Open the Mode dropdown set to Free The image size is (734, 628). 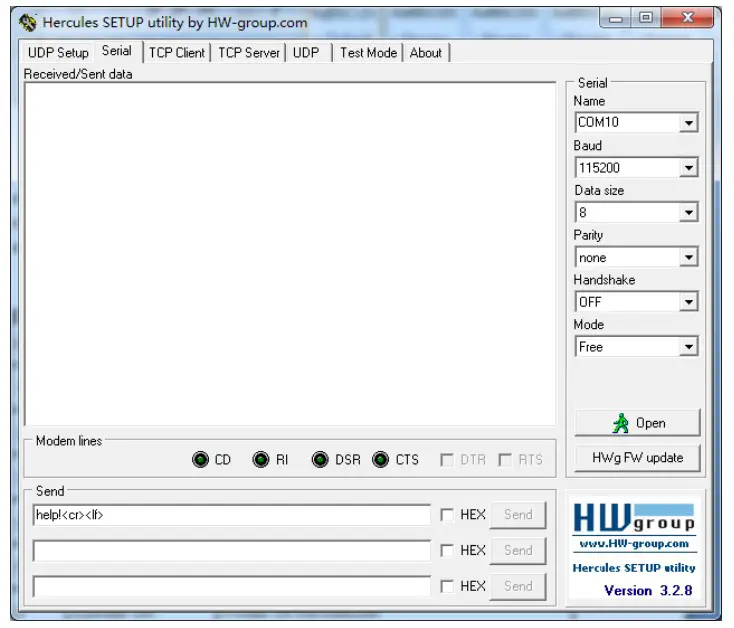(x=689, y=347)
